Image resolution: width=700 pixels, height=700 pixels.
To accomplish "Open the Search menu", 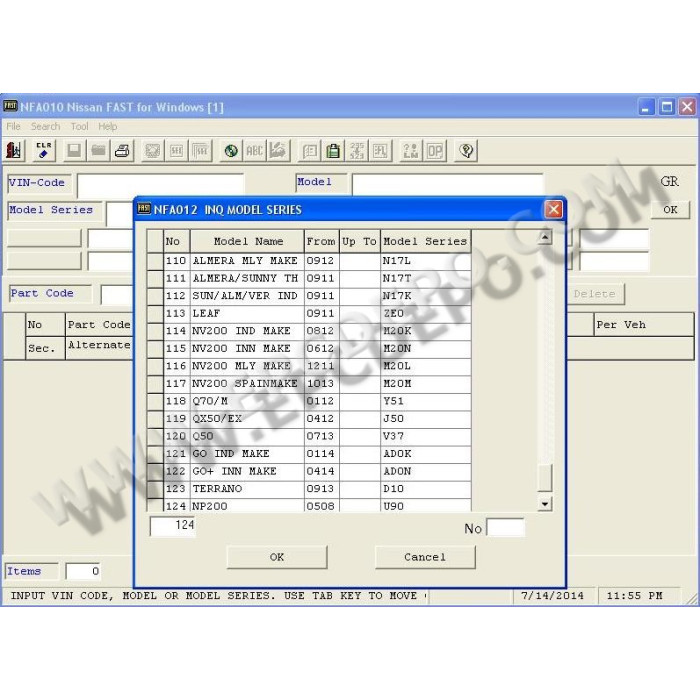I will pos(46,126).
